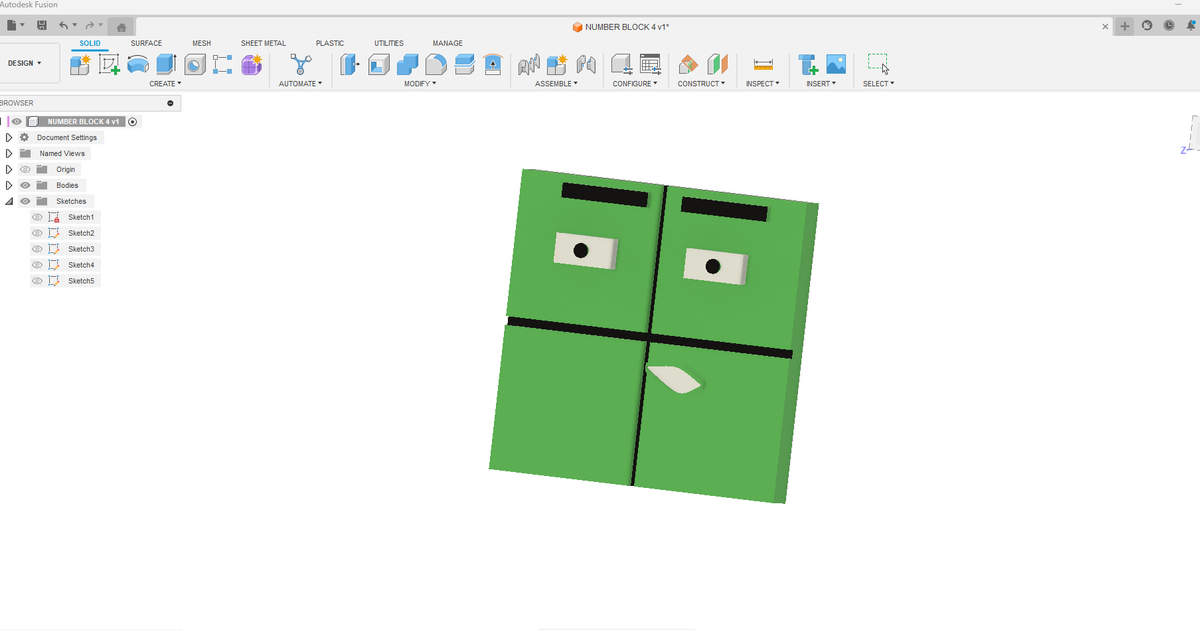Viewport: 1200px width, 630px height.
Task: Switch to the MANAGE tab
Action: coord(447,43)
